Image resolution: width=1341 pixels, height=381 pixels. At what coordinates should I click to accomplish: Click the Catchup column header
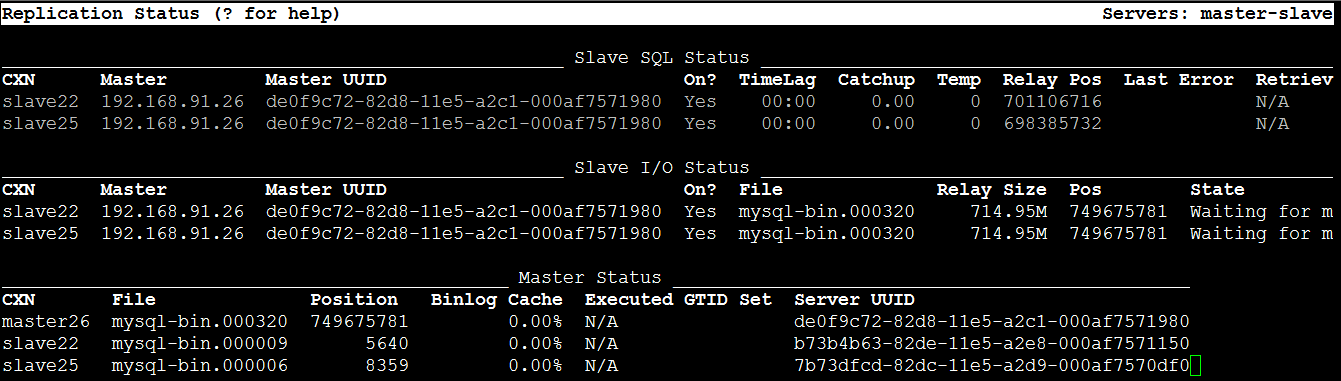pos(876,80)
